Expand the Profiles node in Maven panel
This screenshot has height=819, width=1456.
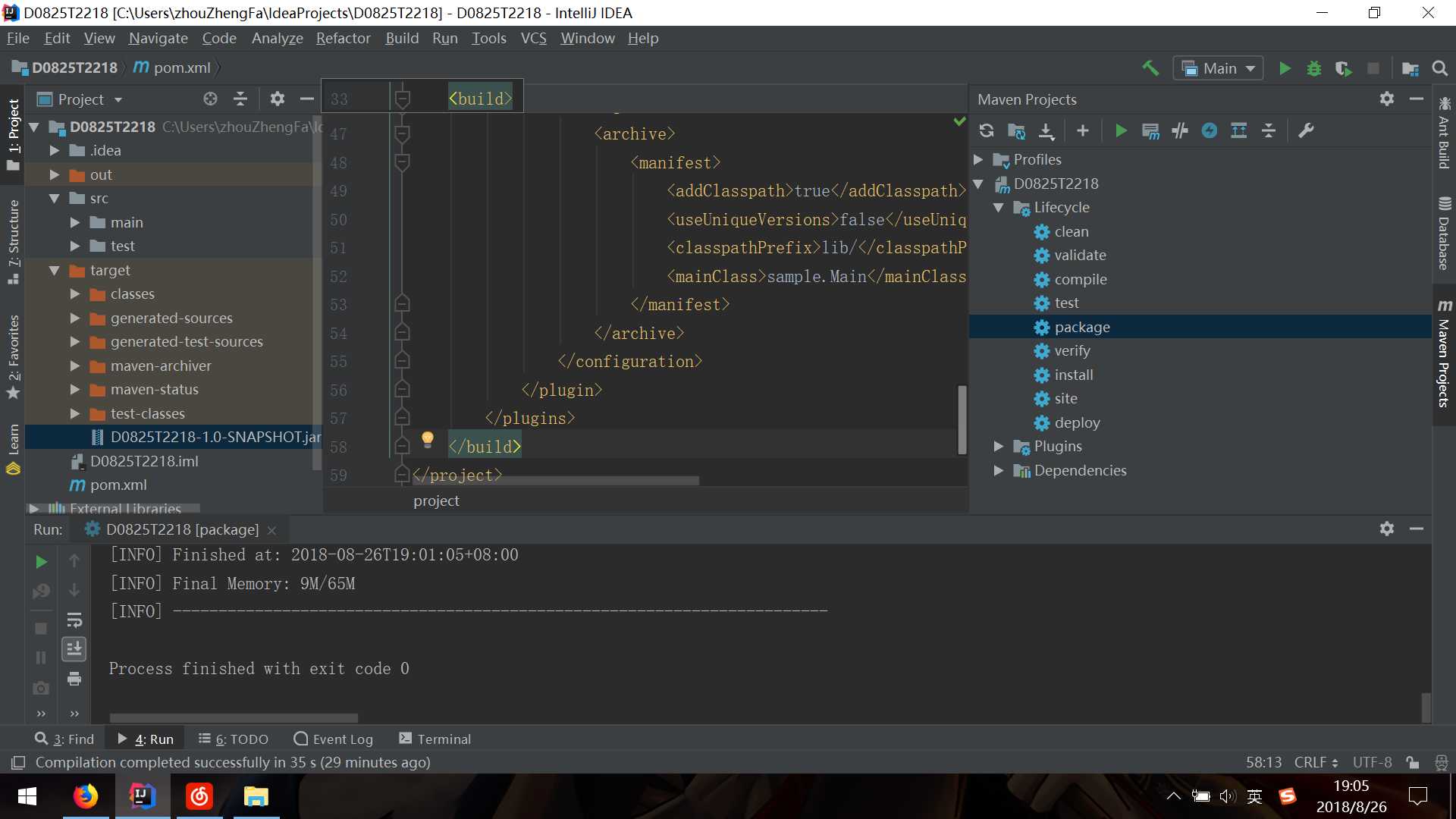pyautogui.click(x=978, y=159)
